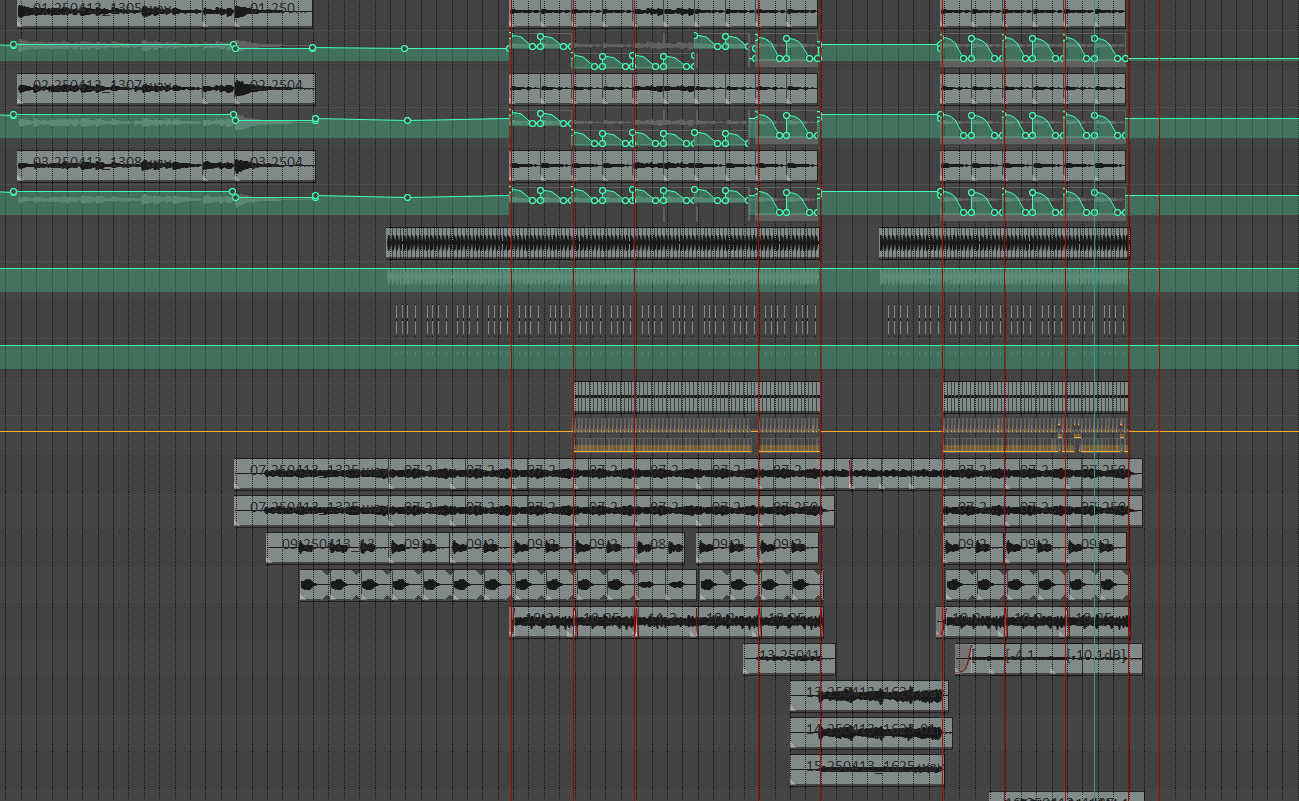The height and width of the screenshot is (801, 1299).
Task: Select the clip labeled 08 among the 09 clips
Action: click(660, 548)
